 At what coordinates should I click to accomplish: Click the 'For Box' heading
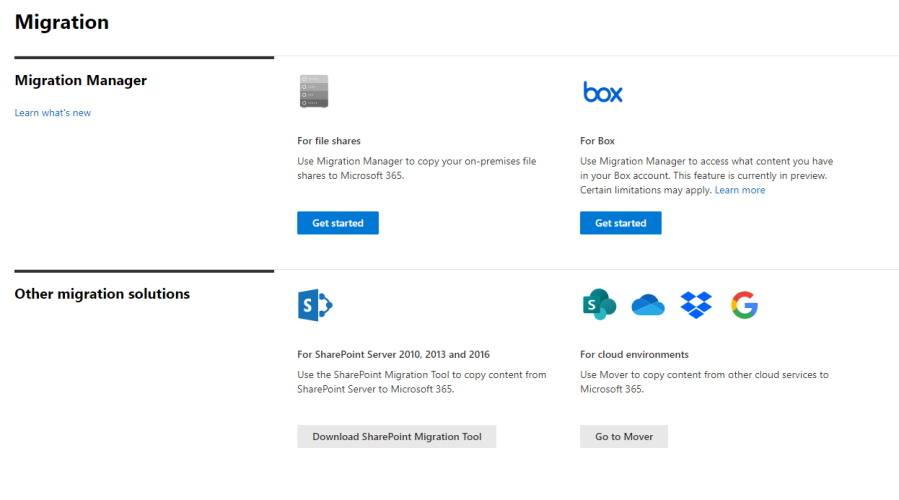(x=597, y=141)
